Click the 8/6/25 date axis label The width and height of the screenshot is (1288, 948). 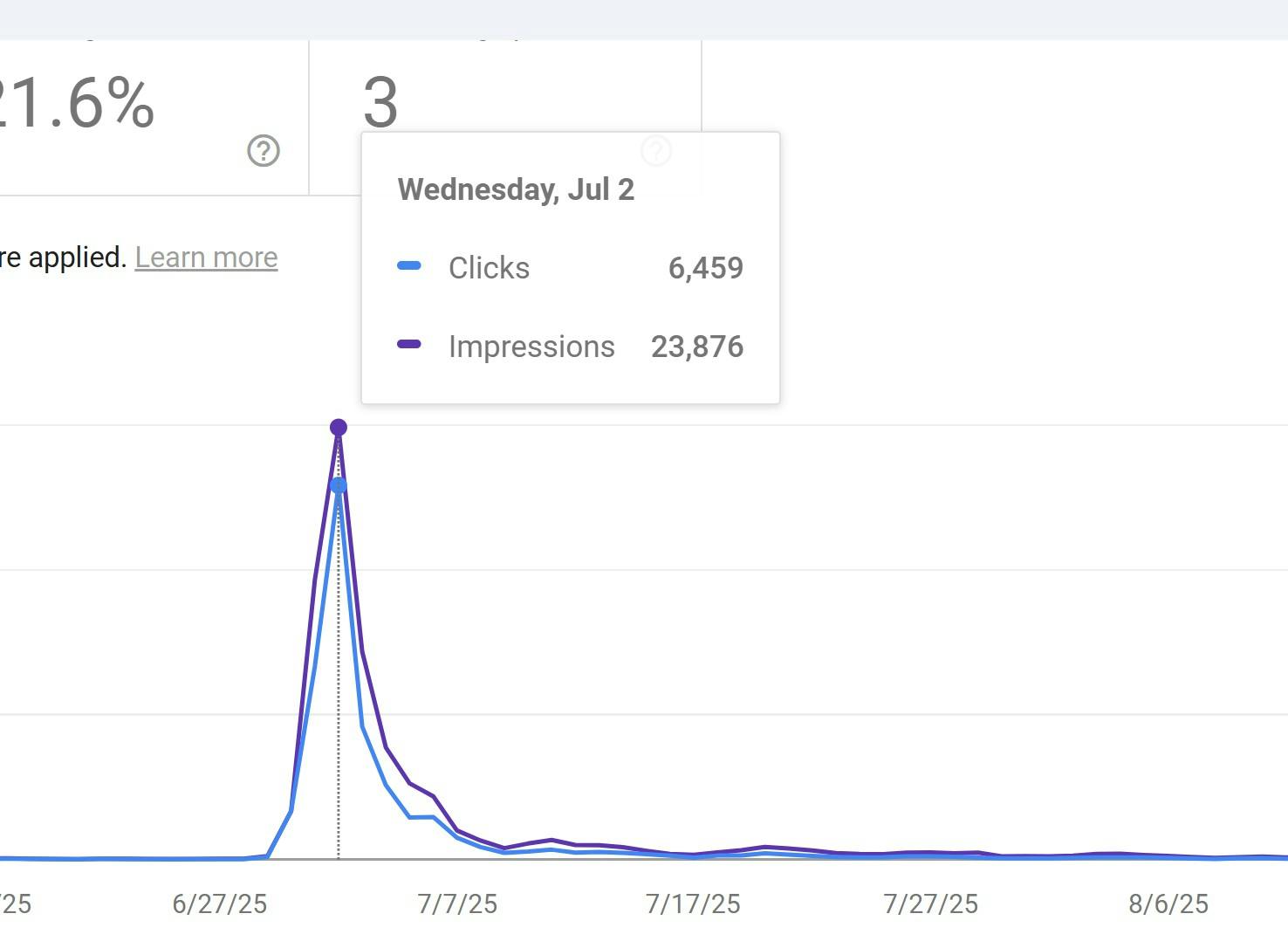[x=1168, y=903]
